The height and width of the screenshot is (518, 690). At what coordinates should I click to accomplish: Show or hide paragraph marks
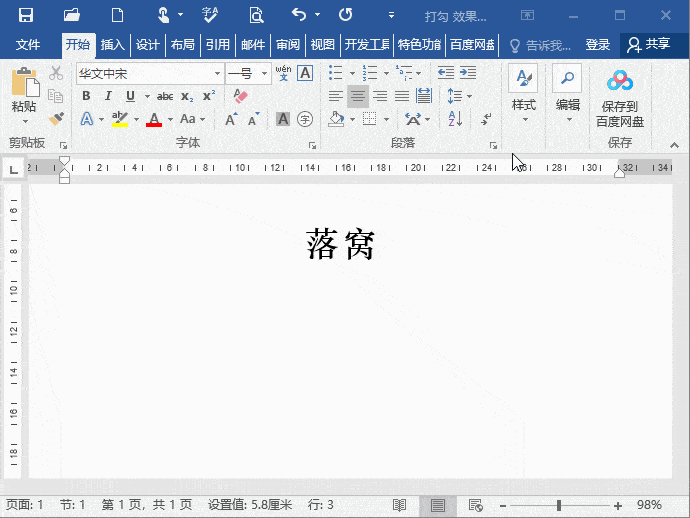click(486, 119)
